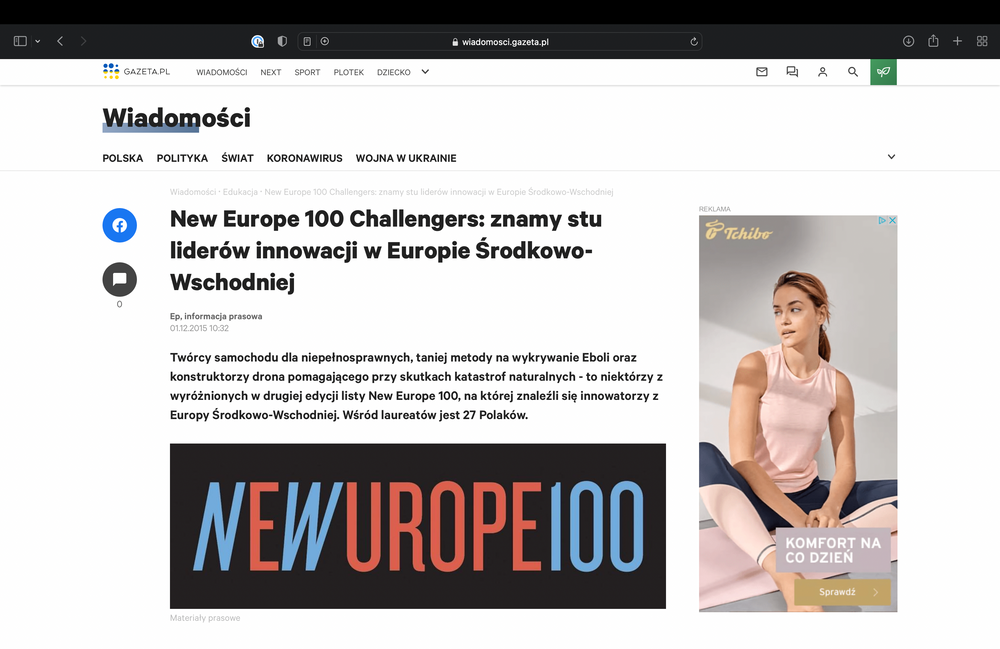Open Tchibo logo in ad
The height and width of the screenshot is (649, 1000).
tap(739, 231)
